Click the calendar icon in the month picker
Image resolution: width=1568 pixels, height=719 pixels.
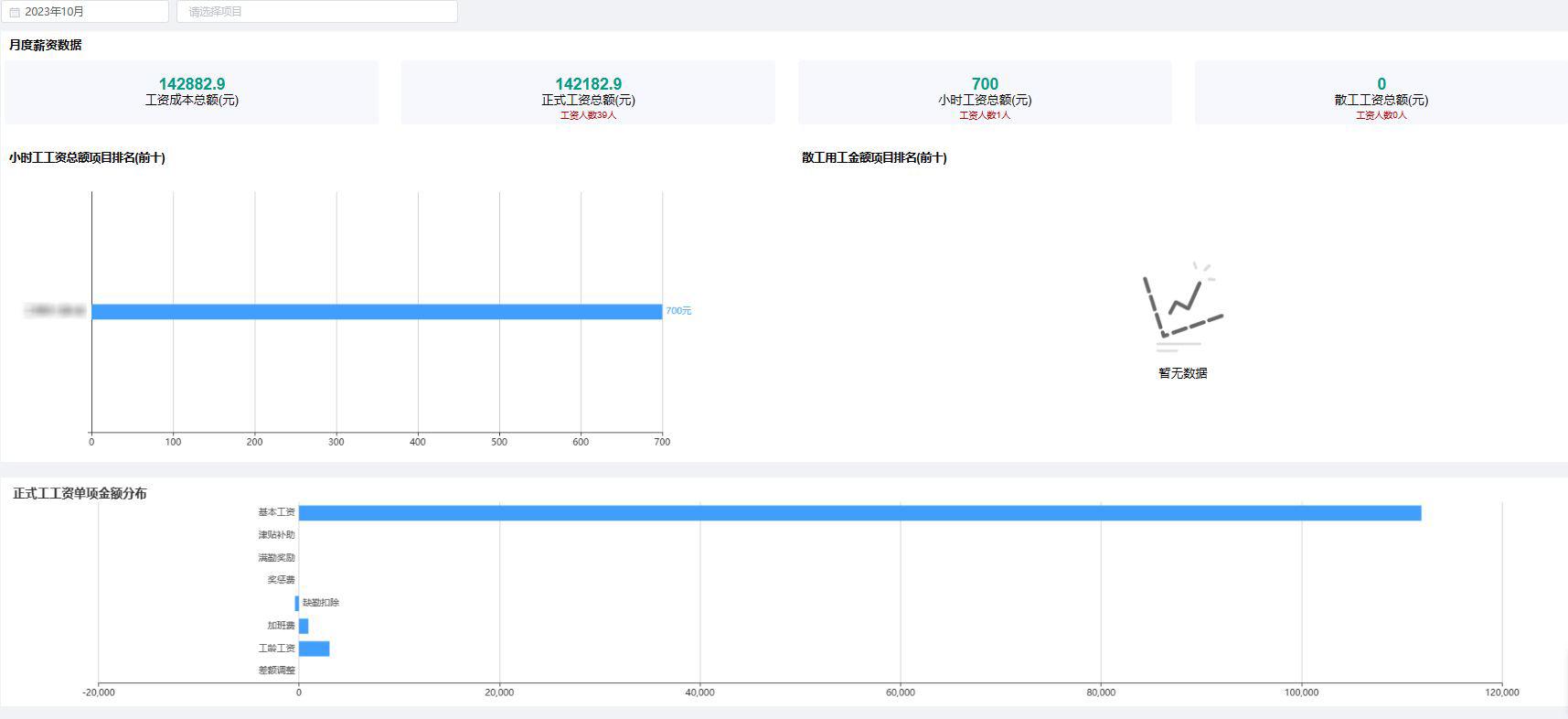point(15,12)
